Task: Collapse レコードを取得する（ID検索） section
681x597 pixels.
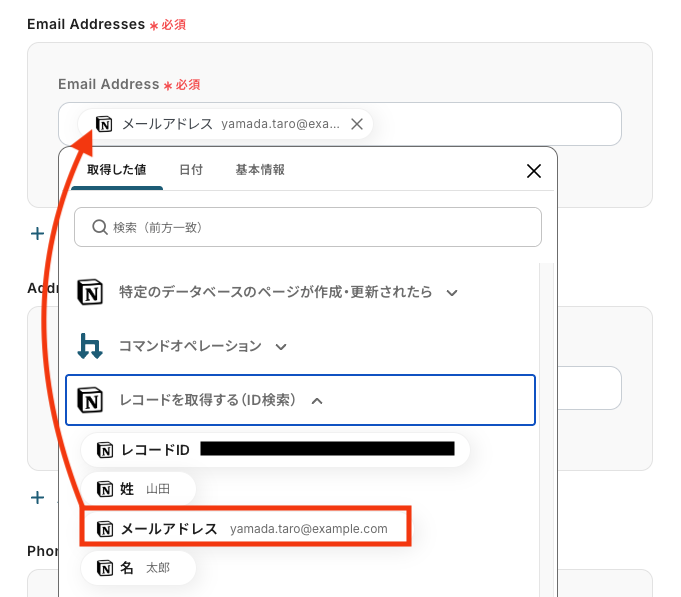Action: (x=317, y=401)
